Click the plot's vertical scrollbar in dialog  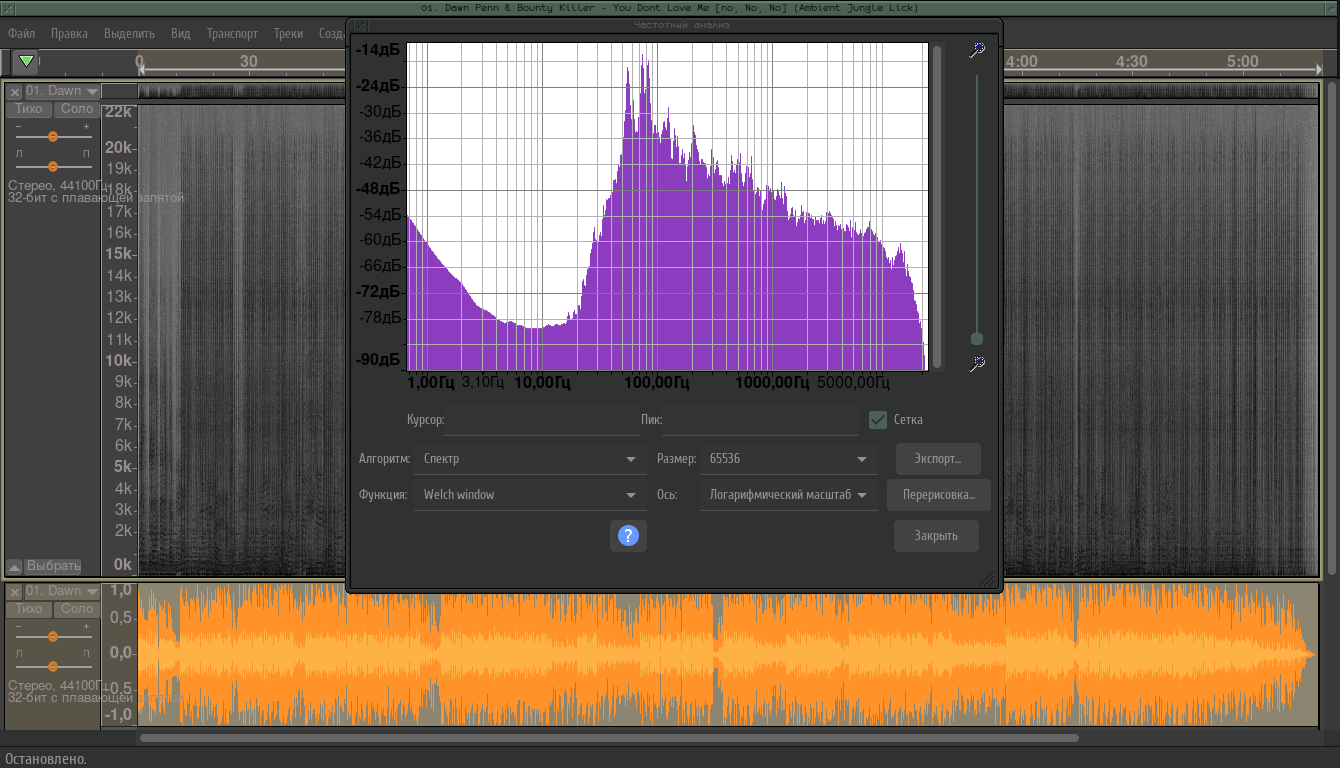[x=937, y=207]
